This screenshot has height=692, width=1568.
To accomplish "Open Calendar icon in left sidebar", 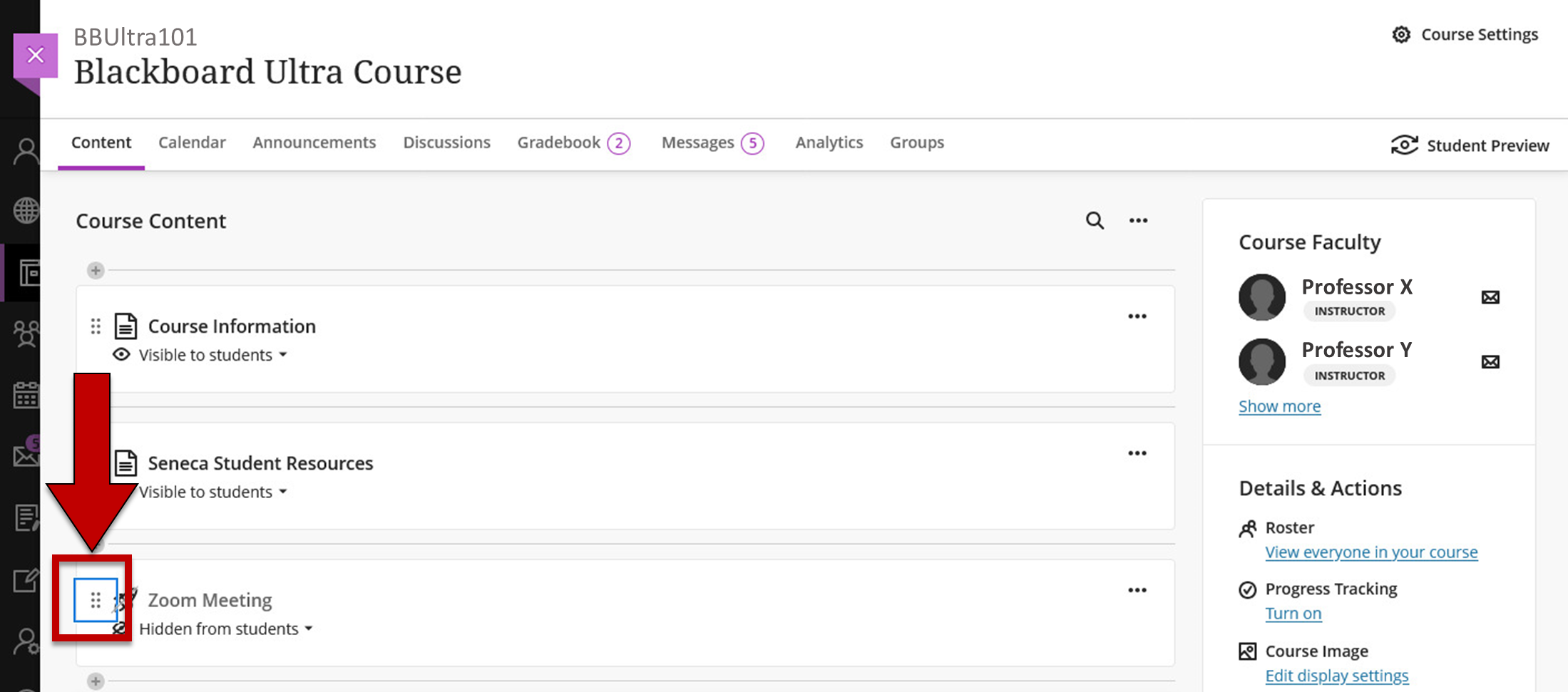I will 26,394.
